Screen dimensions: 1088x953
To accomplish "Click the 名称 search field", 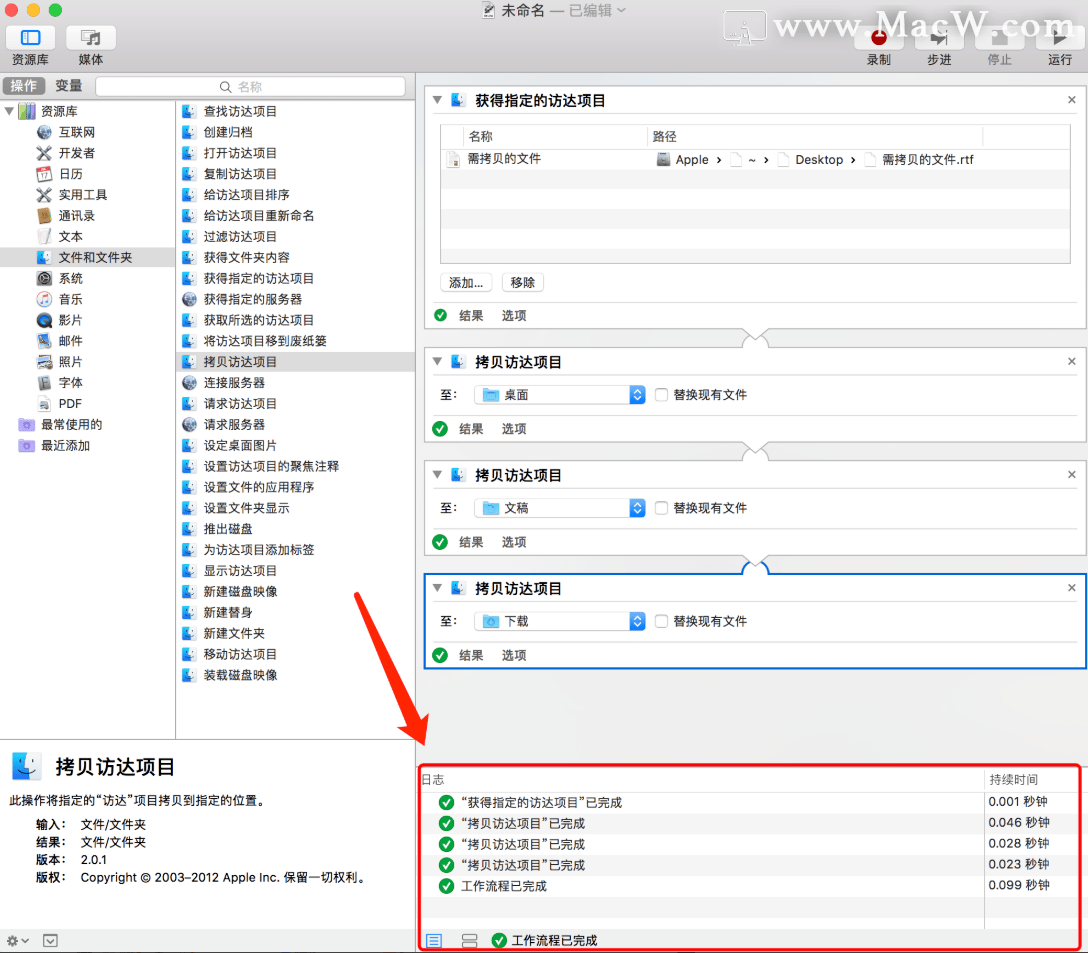I will 250,87.
